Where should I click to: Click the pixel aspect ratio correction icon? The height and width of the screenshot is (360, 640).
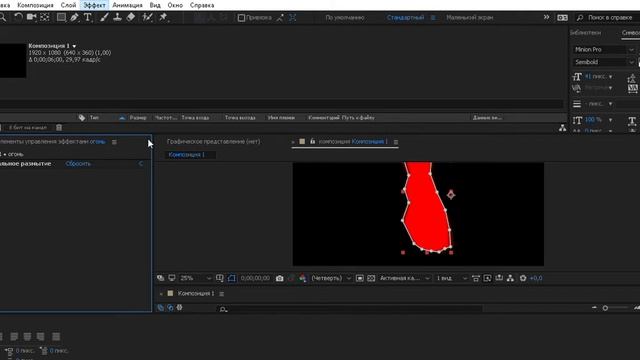click(x=476, y=278)
